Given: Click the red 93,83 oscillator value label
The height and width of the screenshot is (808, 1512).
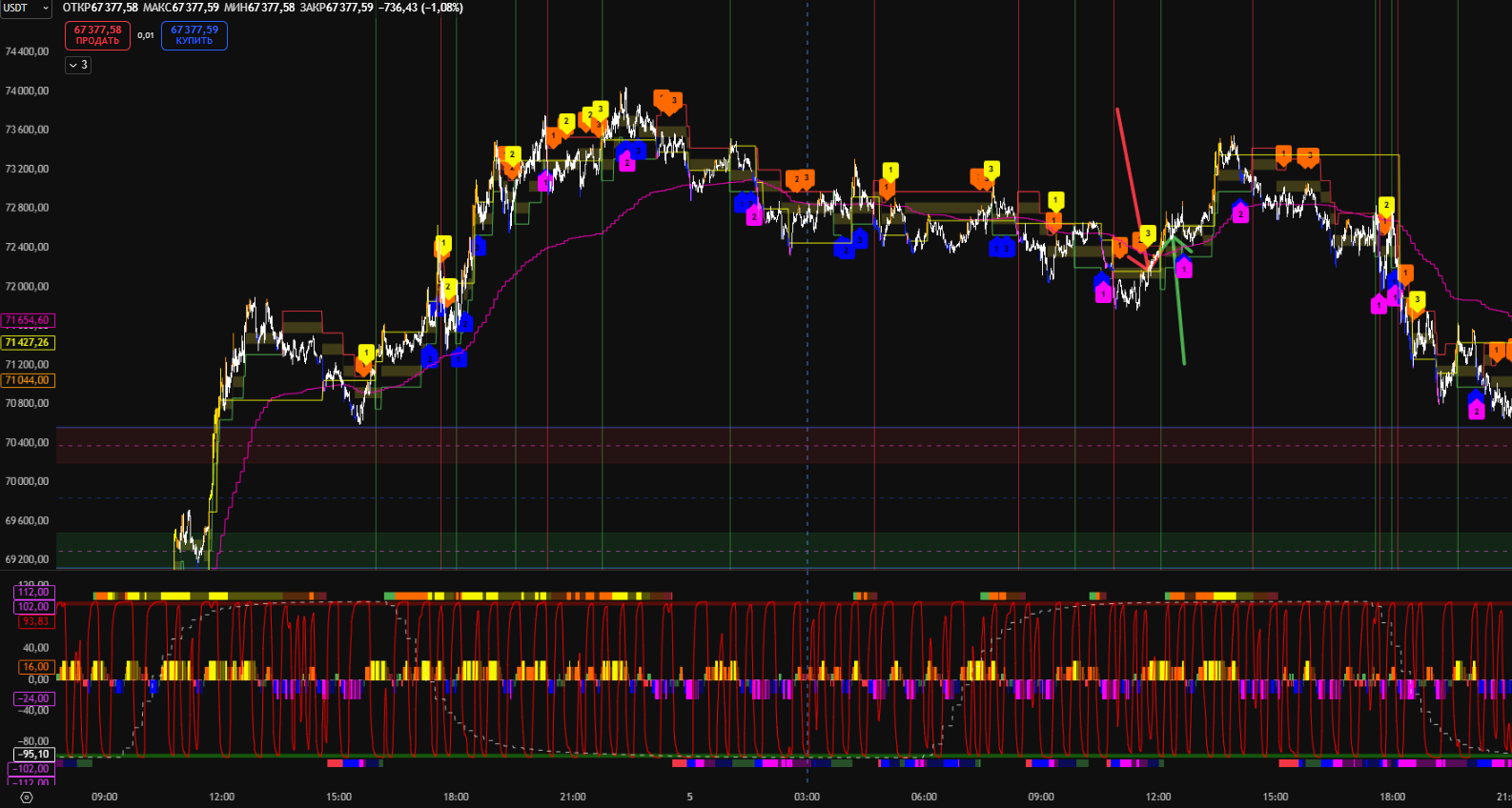Looking at the screenshot, I should pos(33,621).
